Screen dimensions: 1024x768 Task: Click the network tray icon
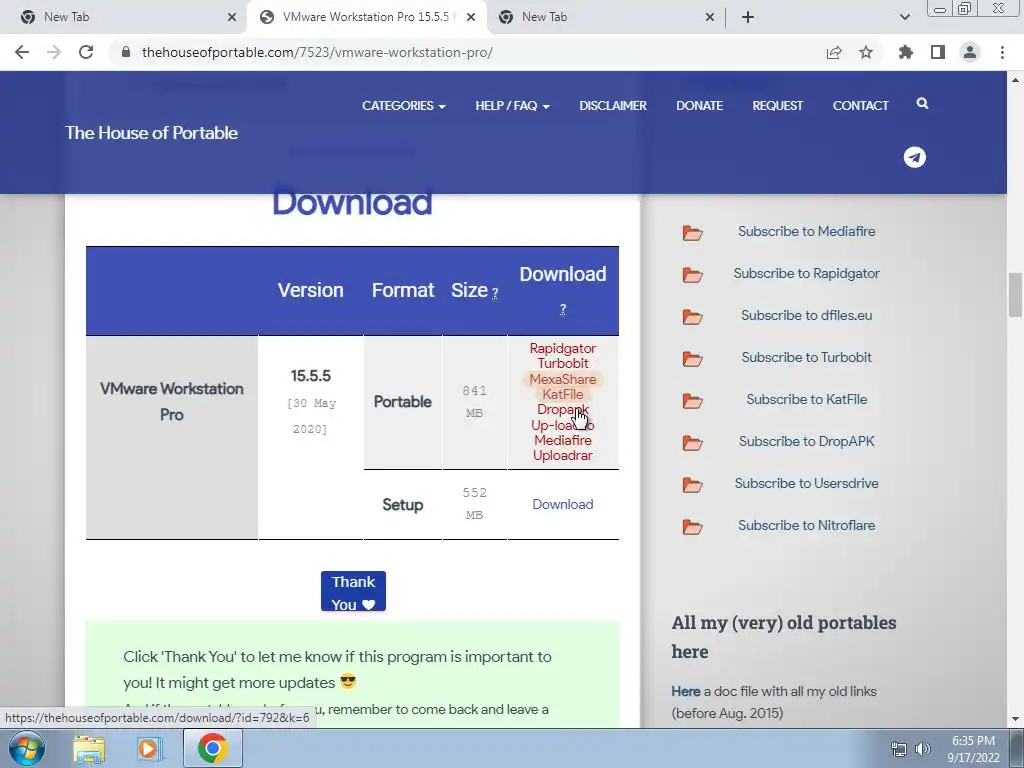pos(899,748)
